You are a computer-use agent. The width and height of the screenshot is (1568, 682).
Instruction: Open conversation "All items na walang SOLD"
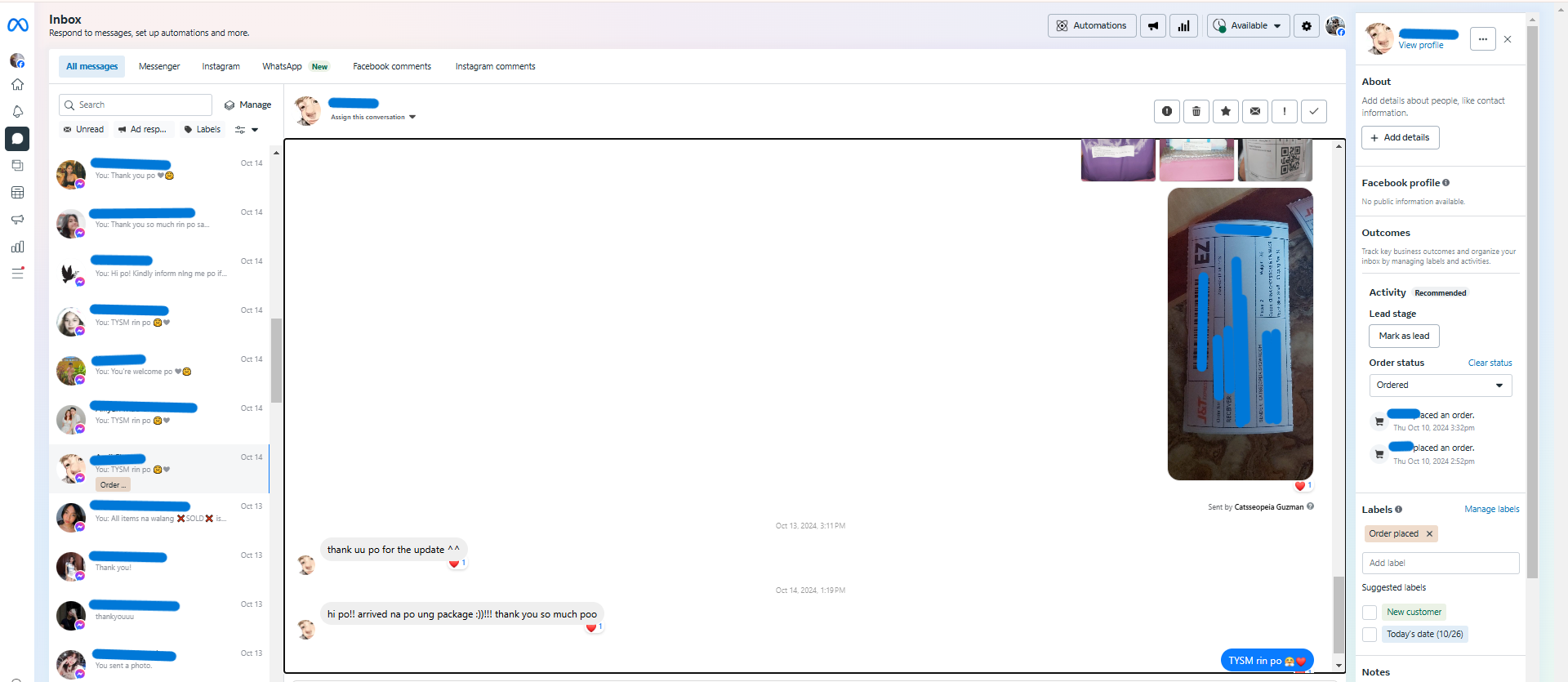pos(160,517)
